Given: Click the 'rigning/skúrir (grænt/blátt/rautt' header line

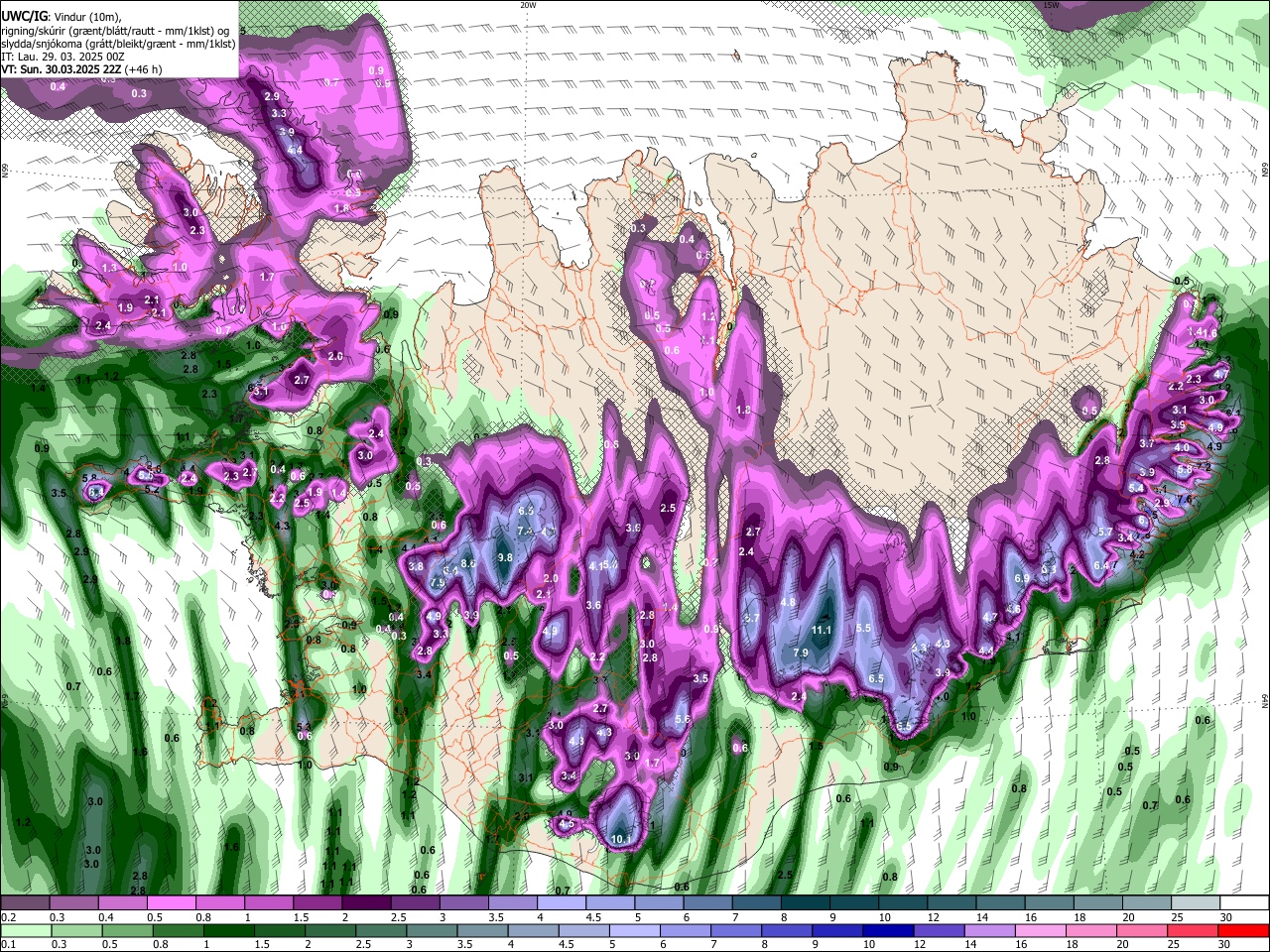Looking at the screenshot, I should 115,31.
